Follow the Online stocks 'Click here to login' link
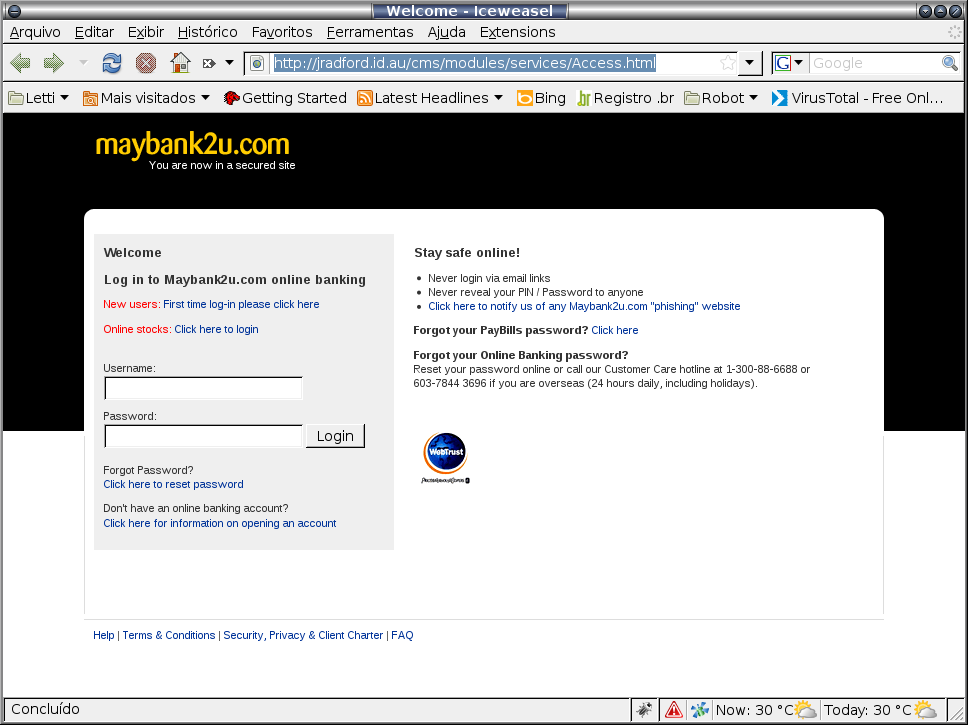Screen dimensions: 968x725 pyautogui.click(x=216, y=330)
